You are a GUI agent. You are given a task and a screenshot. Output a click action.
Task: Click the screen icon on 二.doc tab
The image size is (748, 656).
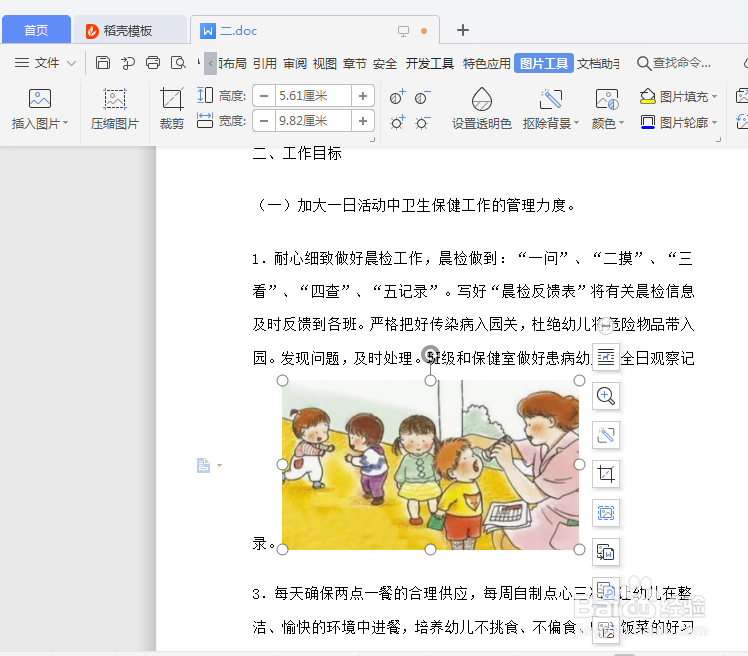click(403, 31)
